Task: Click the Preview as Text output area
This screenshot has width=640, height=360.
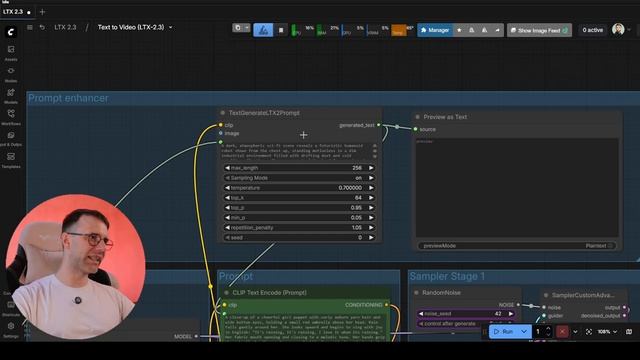Action: pos(517,188)
